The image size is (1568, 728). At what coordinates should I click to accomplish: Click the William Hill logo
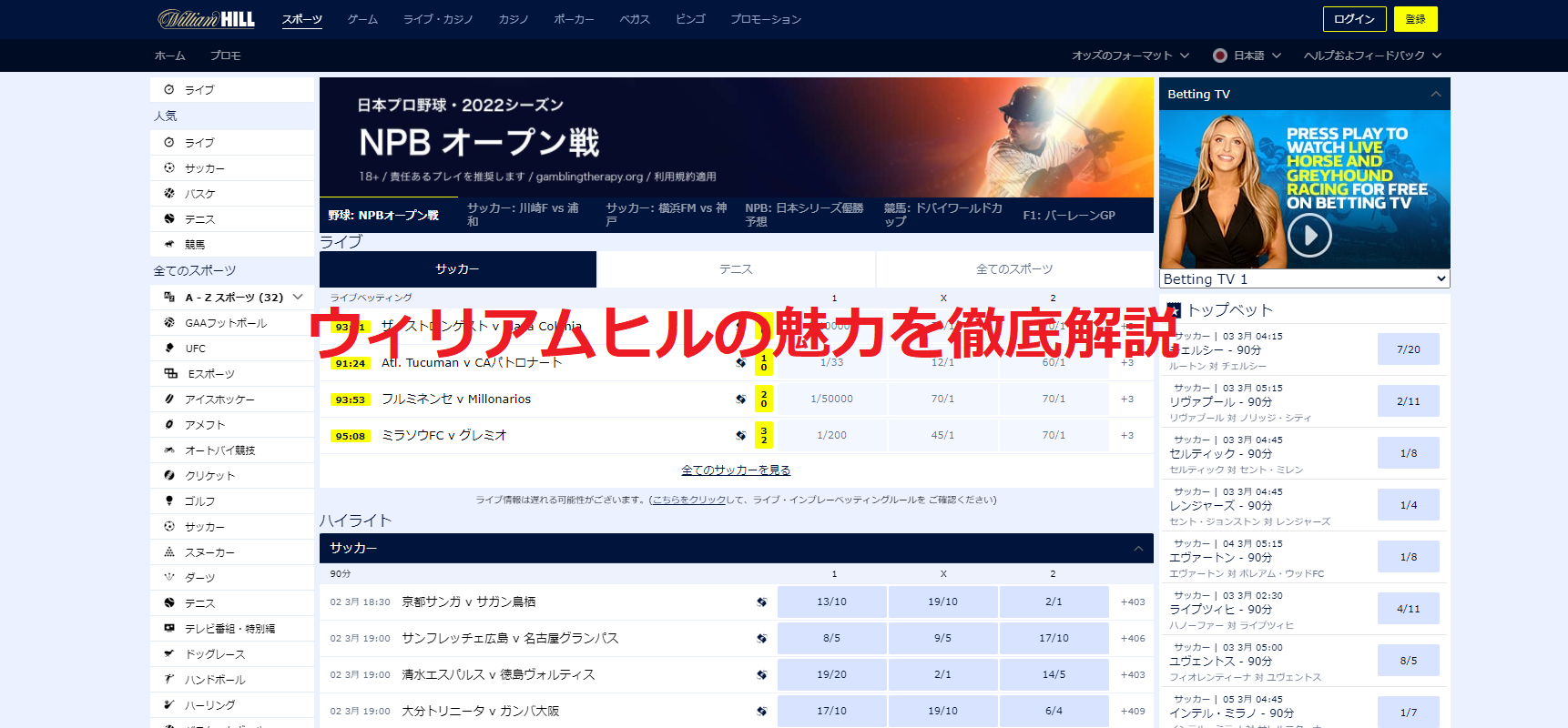tap(206, 18)
